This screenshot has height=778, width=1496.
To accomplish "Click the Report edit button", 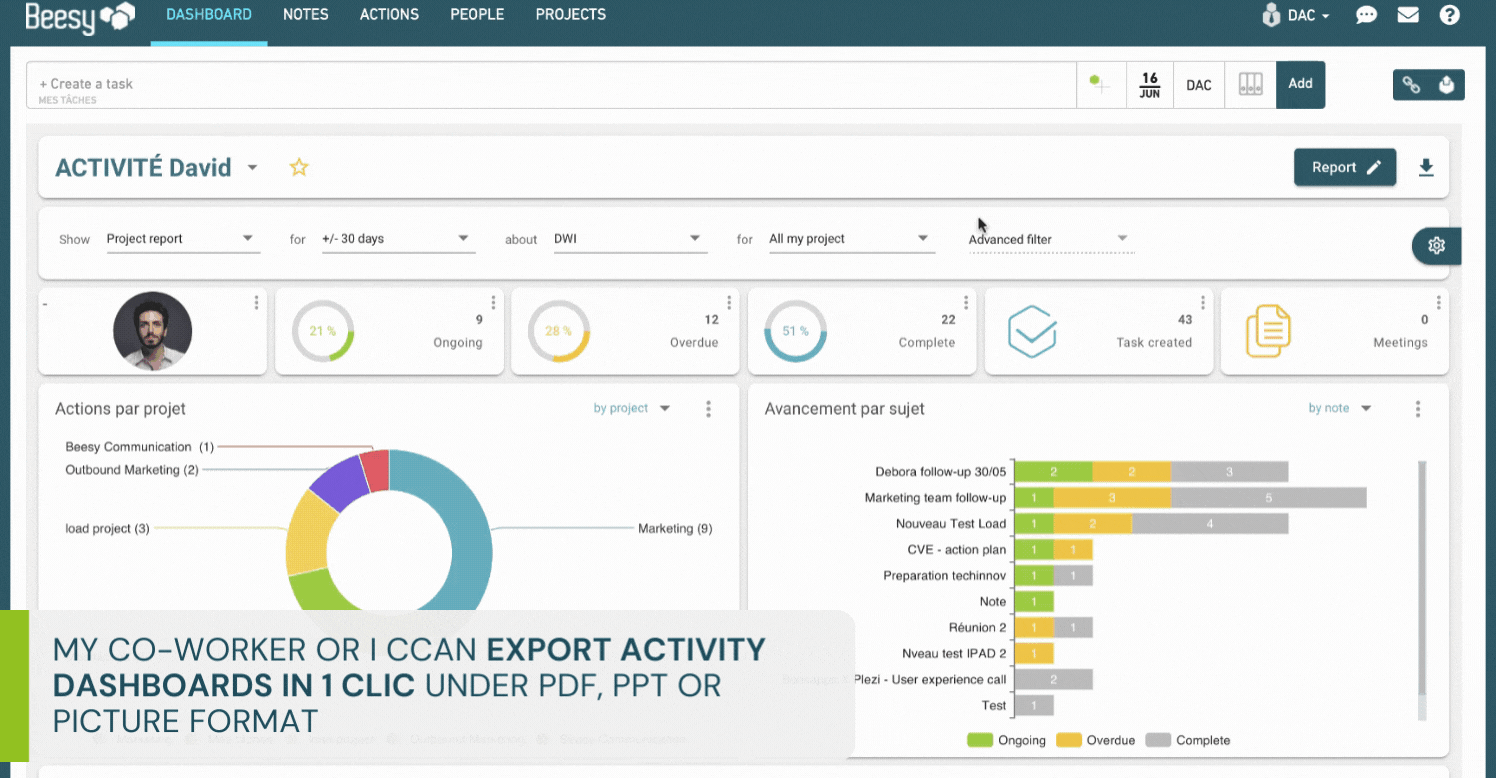I will tap(1345, 167).
